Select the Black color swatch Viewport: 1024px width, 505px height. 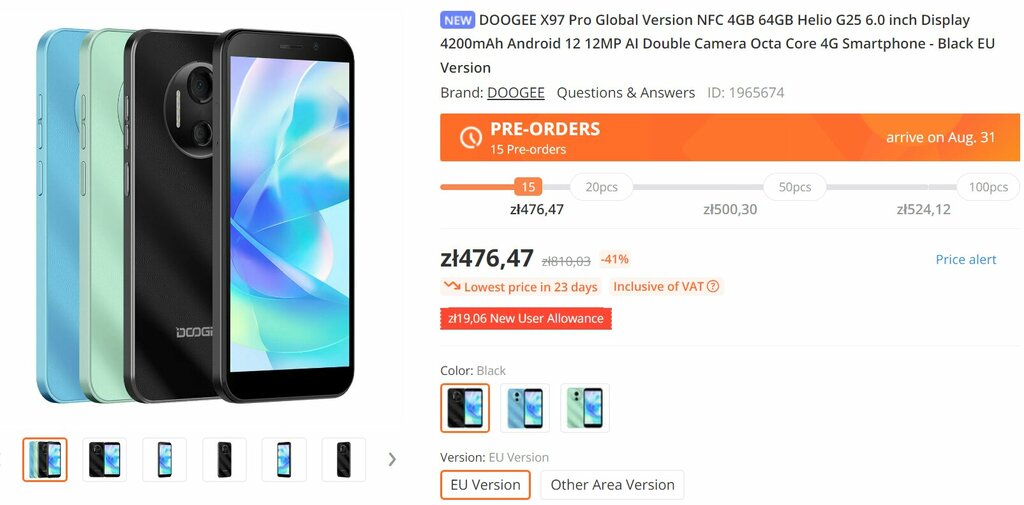(464, 408)
